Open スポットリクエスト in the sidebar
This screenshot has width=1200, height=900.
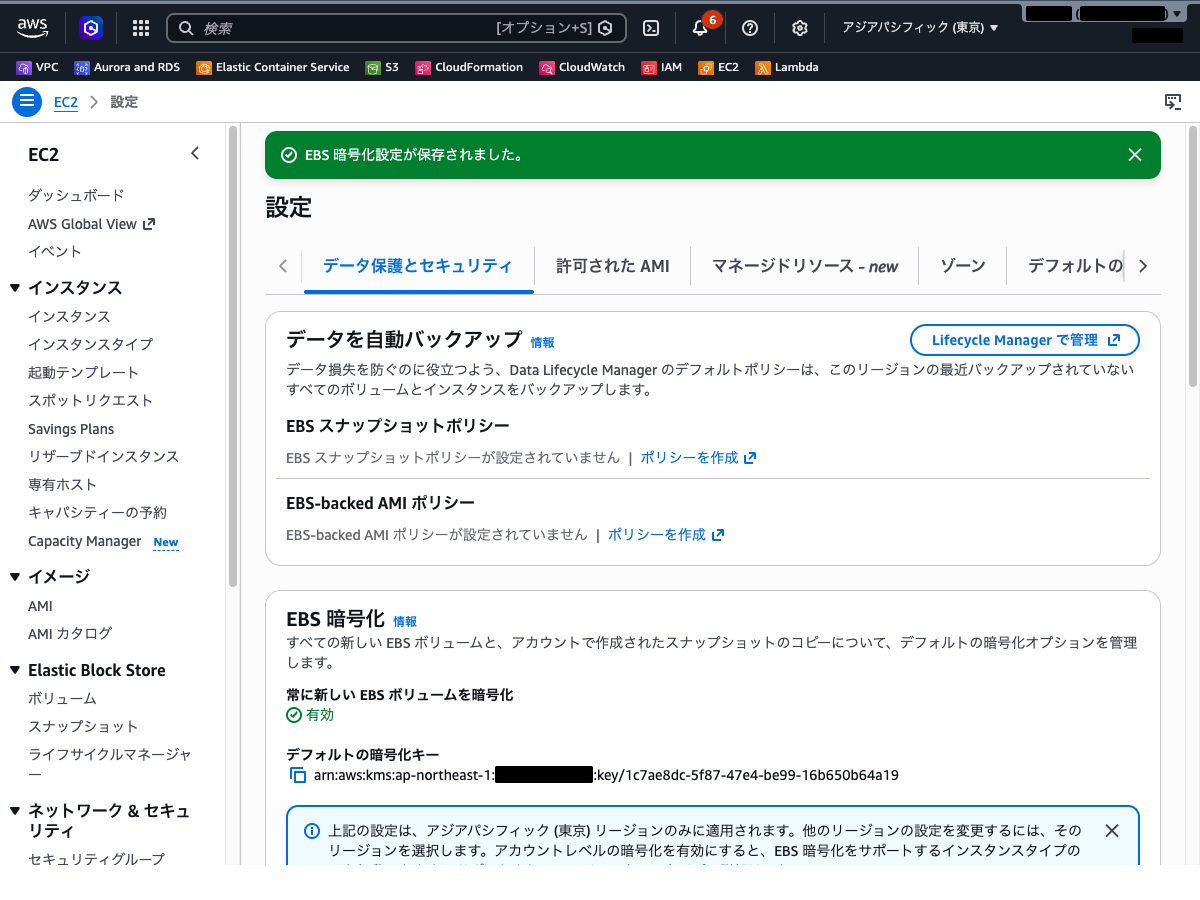point(90,400)
